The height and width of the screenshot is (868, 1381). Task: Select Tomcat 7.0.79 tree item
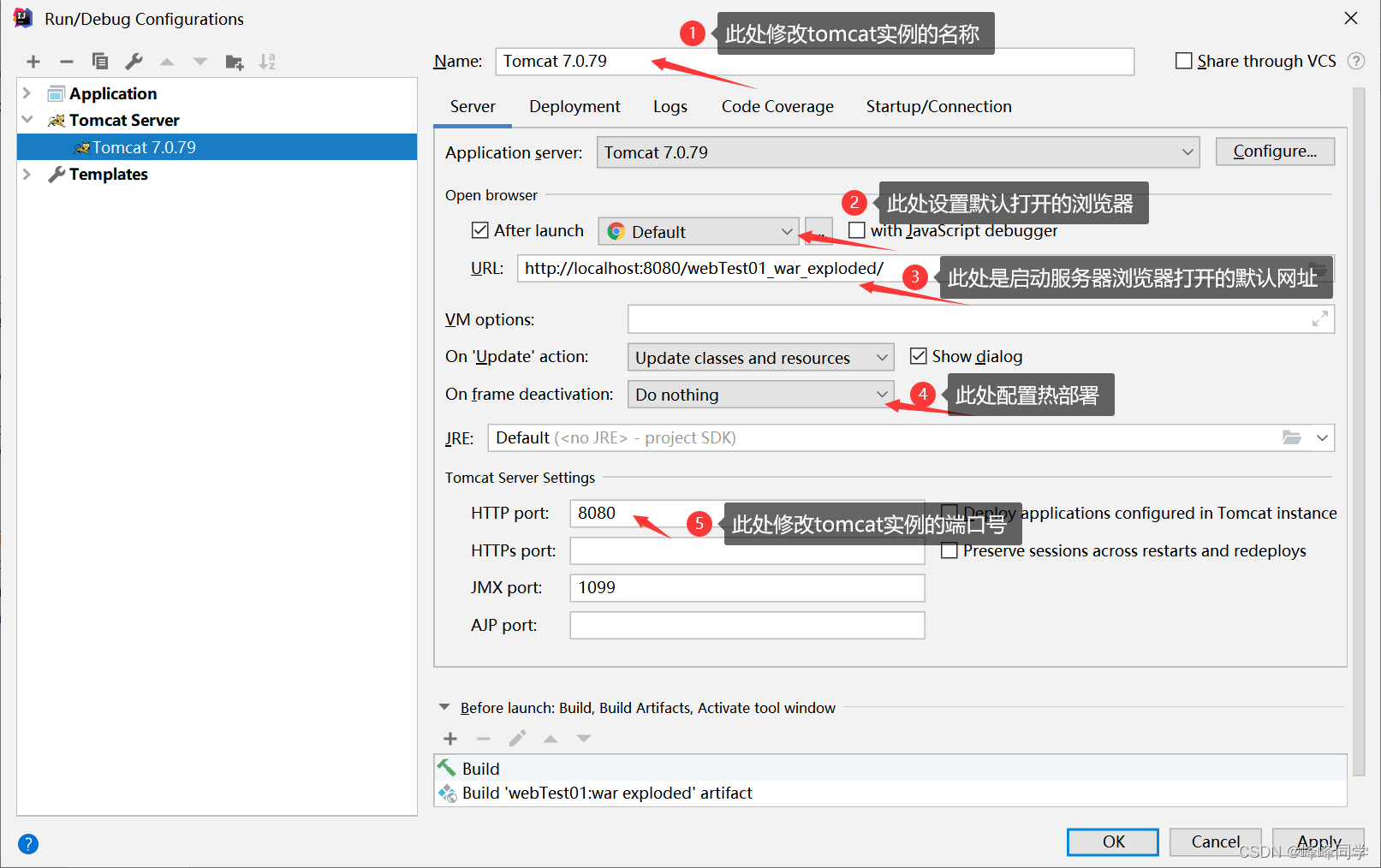coord(217,147)
